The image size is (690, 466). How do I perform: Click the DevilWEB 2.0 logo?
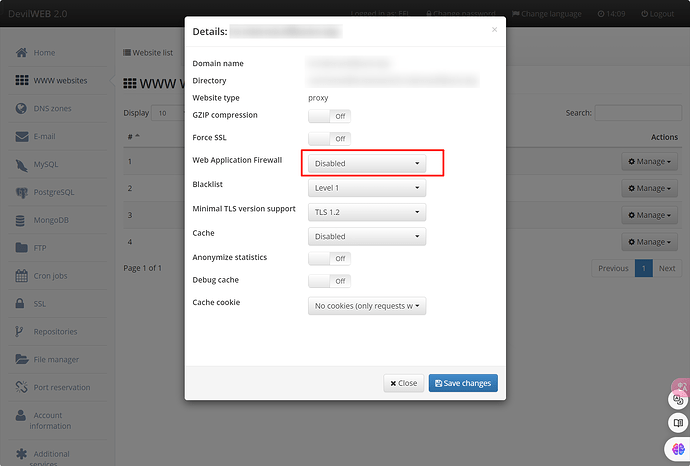[x=38, y=14]
